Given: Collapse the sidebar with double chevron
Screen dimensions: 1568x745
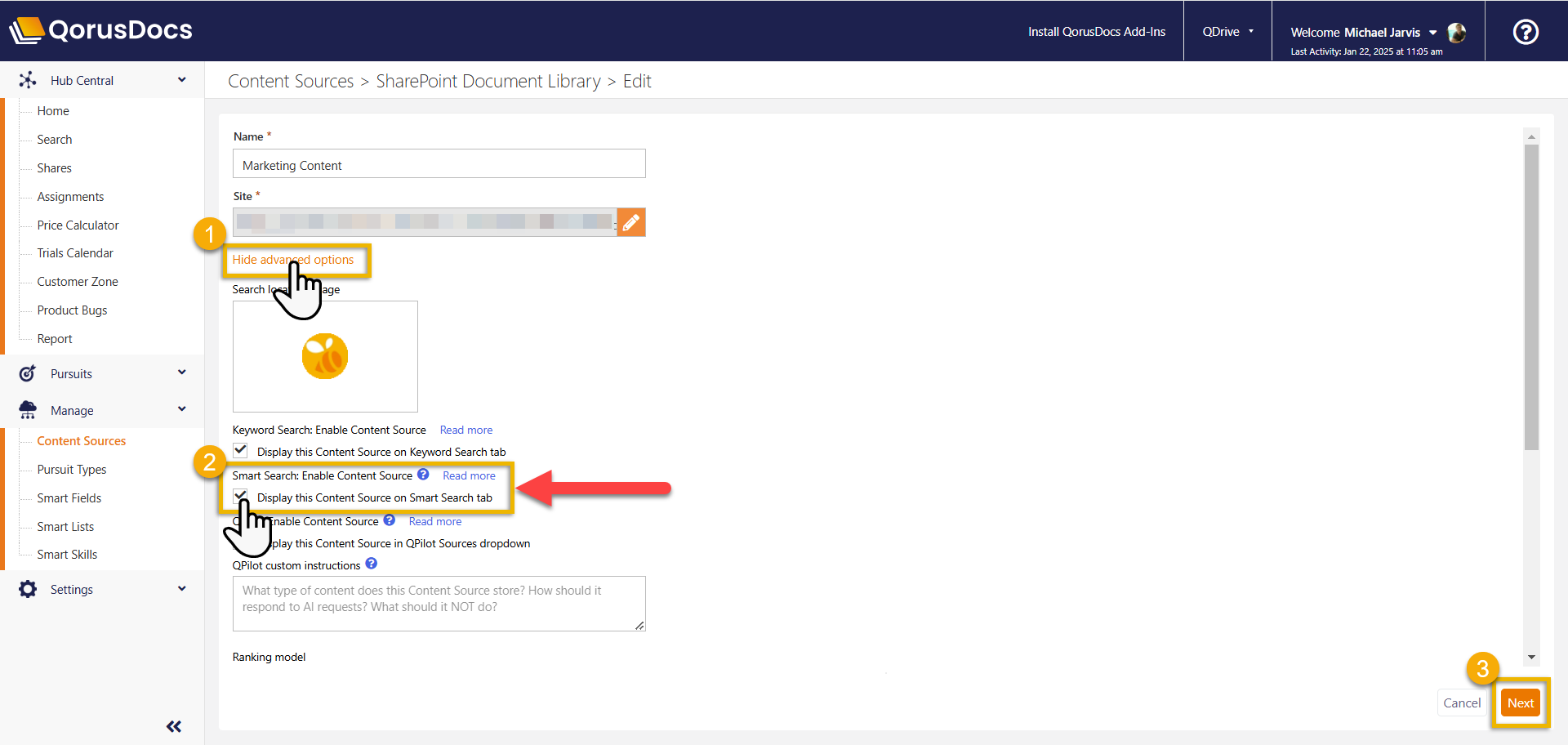Looking at the screenshot, I should coord(174,726).
